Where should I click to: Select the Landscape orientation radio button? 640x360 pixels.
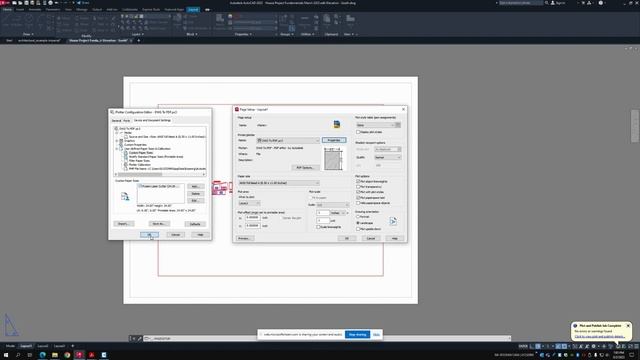point(358,223)
